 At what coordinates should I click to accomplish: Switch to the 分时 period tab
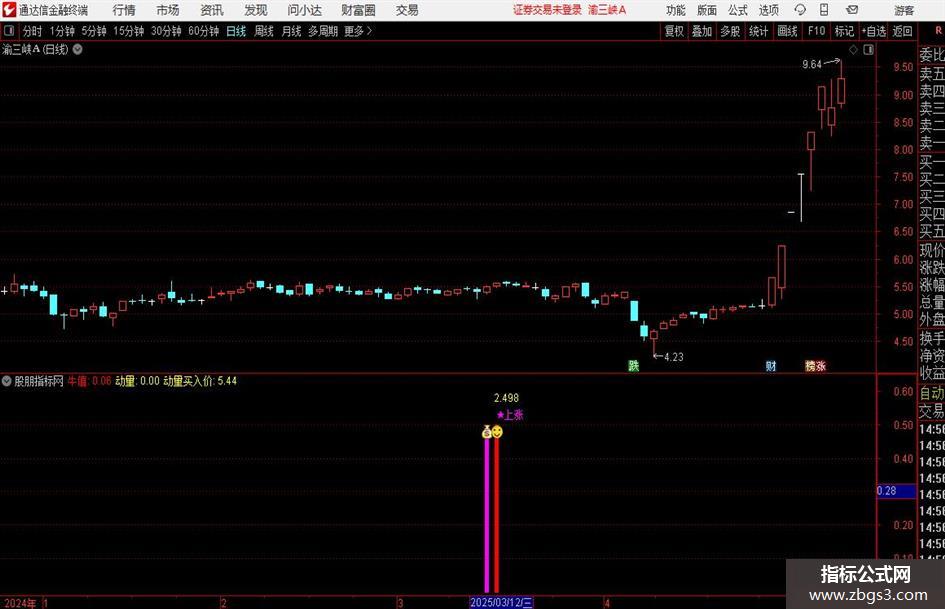coord(32,31)
